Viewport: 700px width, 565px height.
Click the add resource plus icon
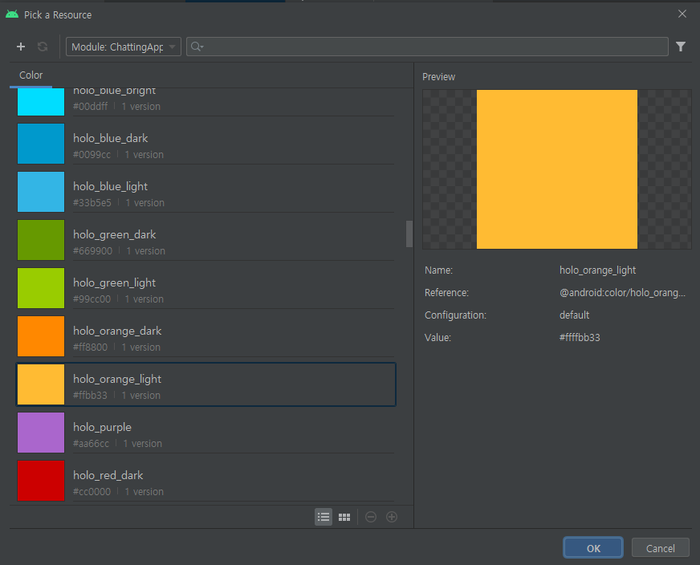(21, 46)
